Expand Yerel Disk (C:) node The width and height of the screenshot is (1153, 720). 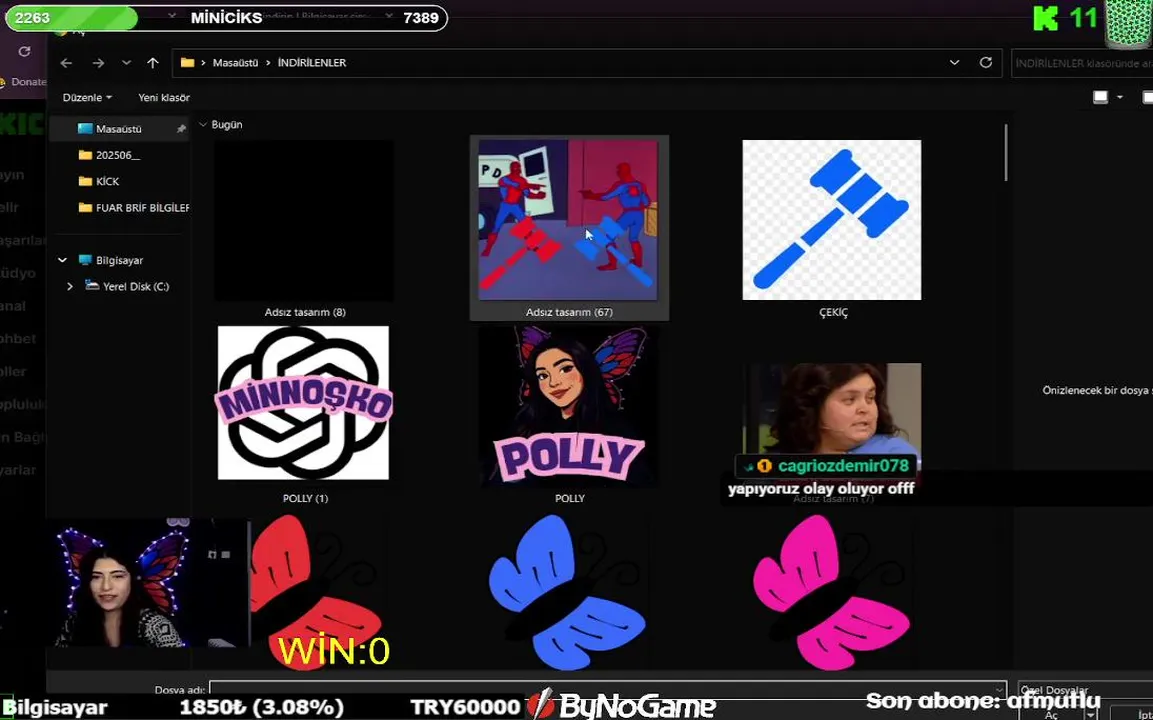(70, 286)
